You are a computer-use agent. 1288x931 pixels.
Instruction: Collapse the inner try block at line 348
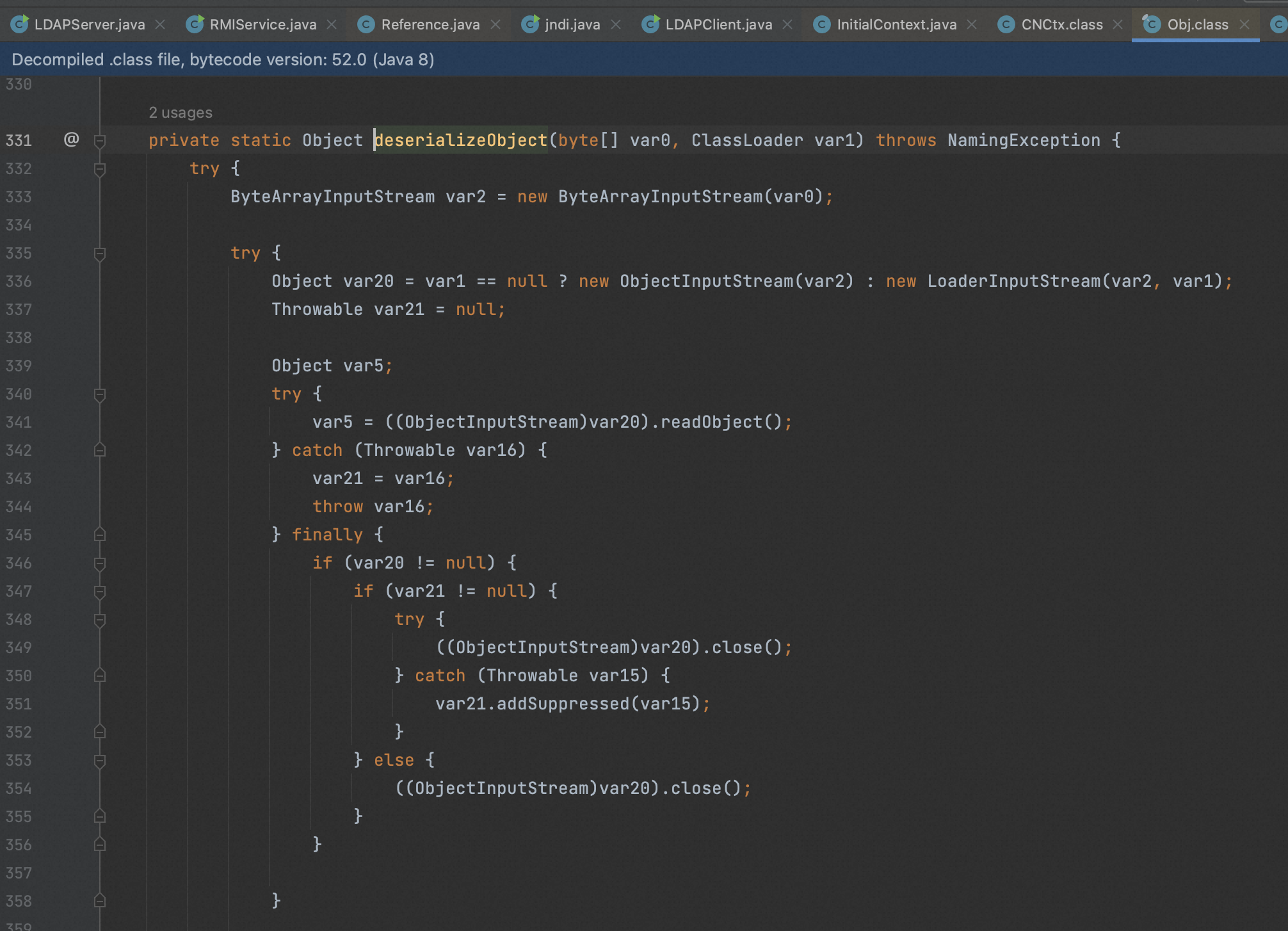pos(99,619)
